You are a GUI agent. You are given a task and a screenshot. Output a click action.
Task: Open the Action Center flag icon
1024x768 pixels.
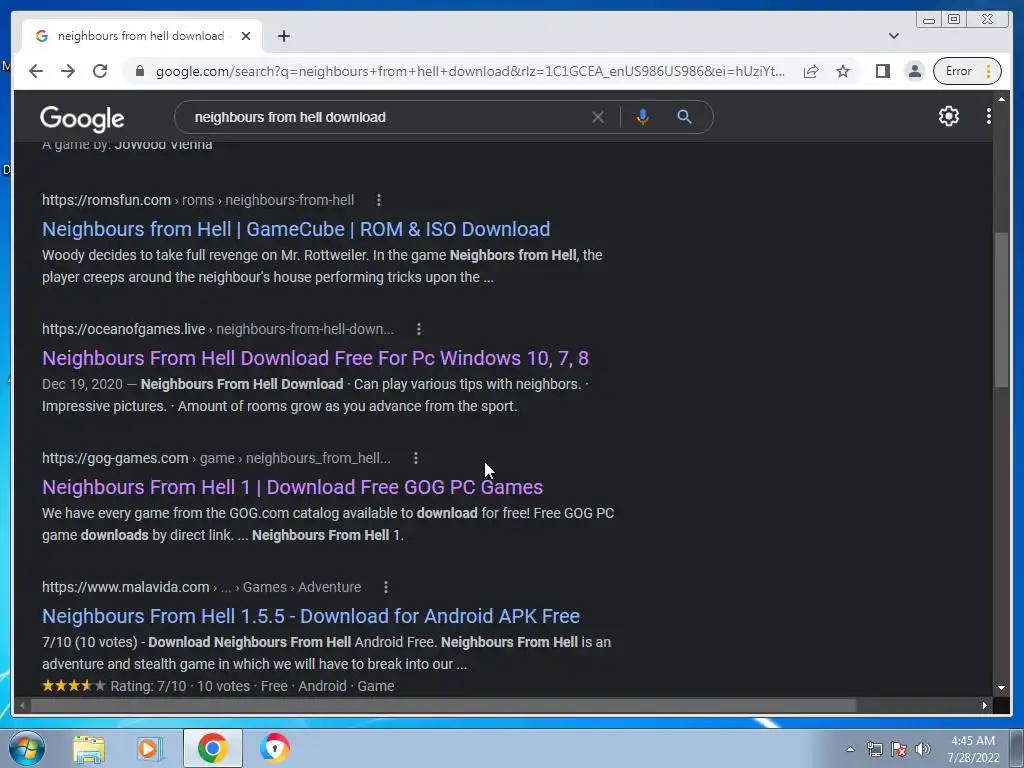pos(899,749)
